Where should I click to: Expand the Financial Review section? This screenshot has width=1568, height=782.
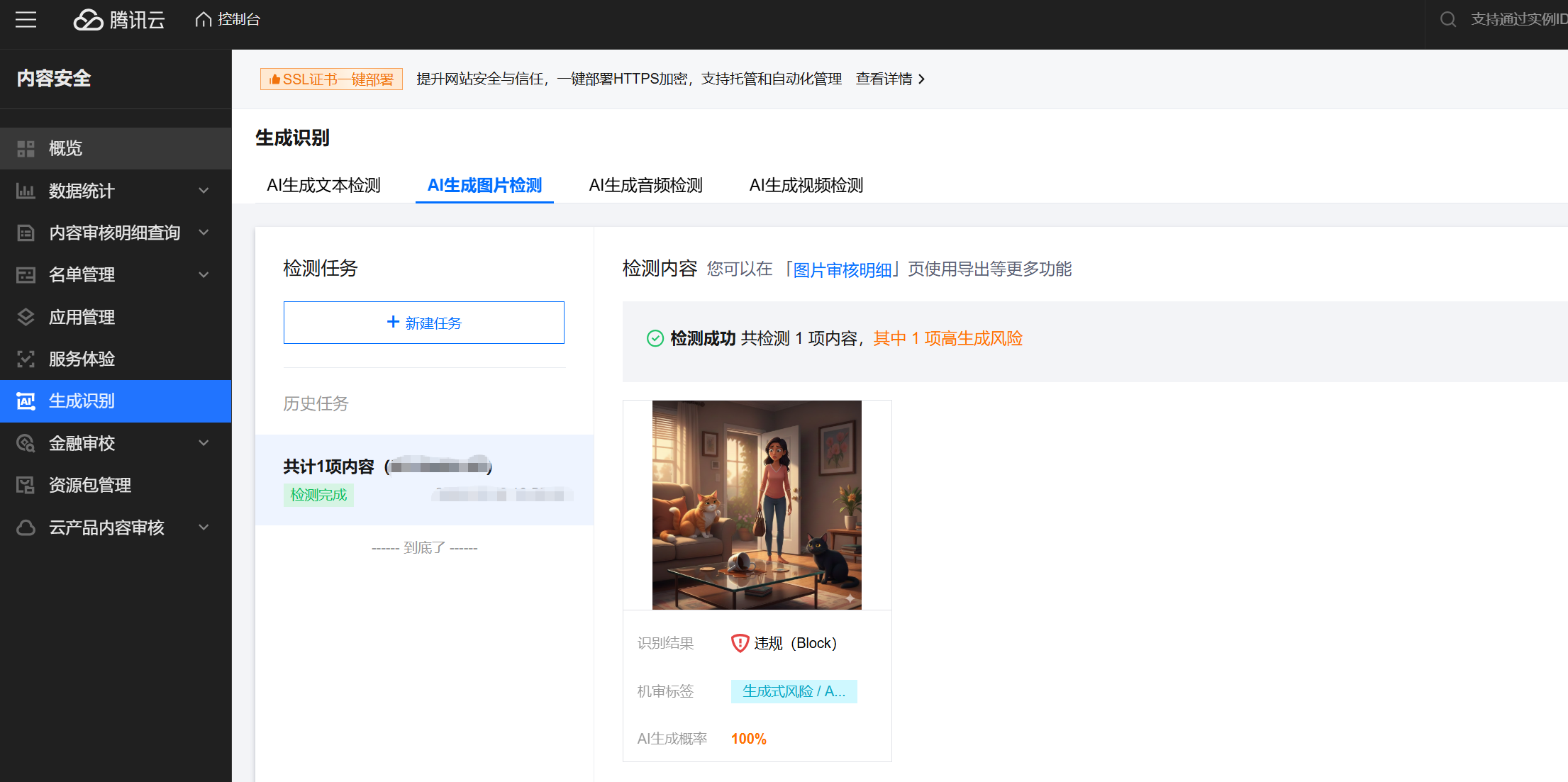pyautogui.click(x=204, y=443)
